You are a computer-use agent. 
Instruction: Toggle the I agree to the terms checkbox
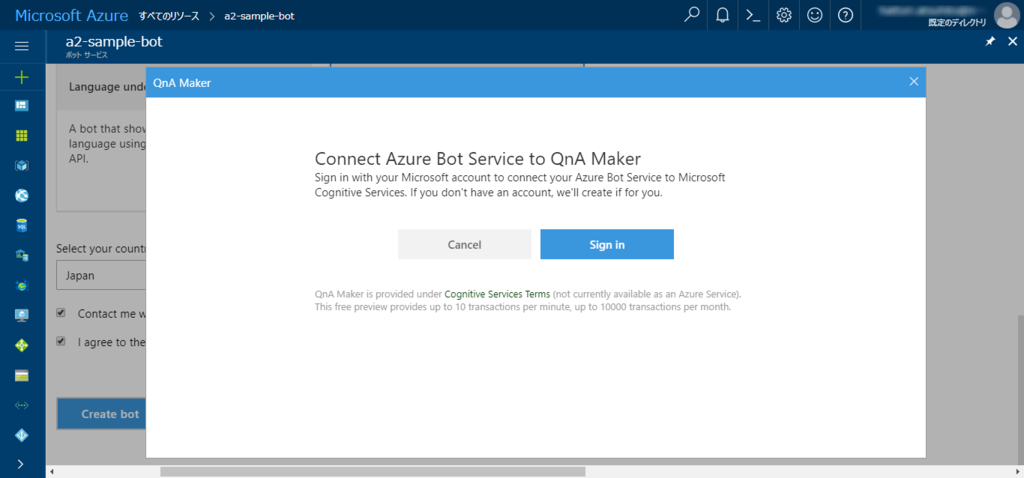point(61,341)
